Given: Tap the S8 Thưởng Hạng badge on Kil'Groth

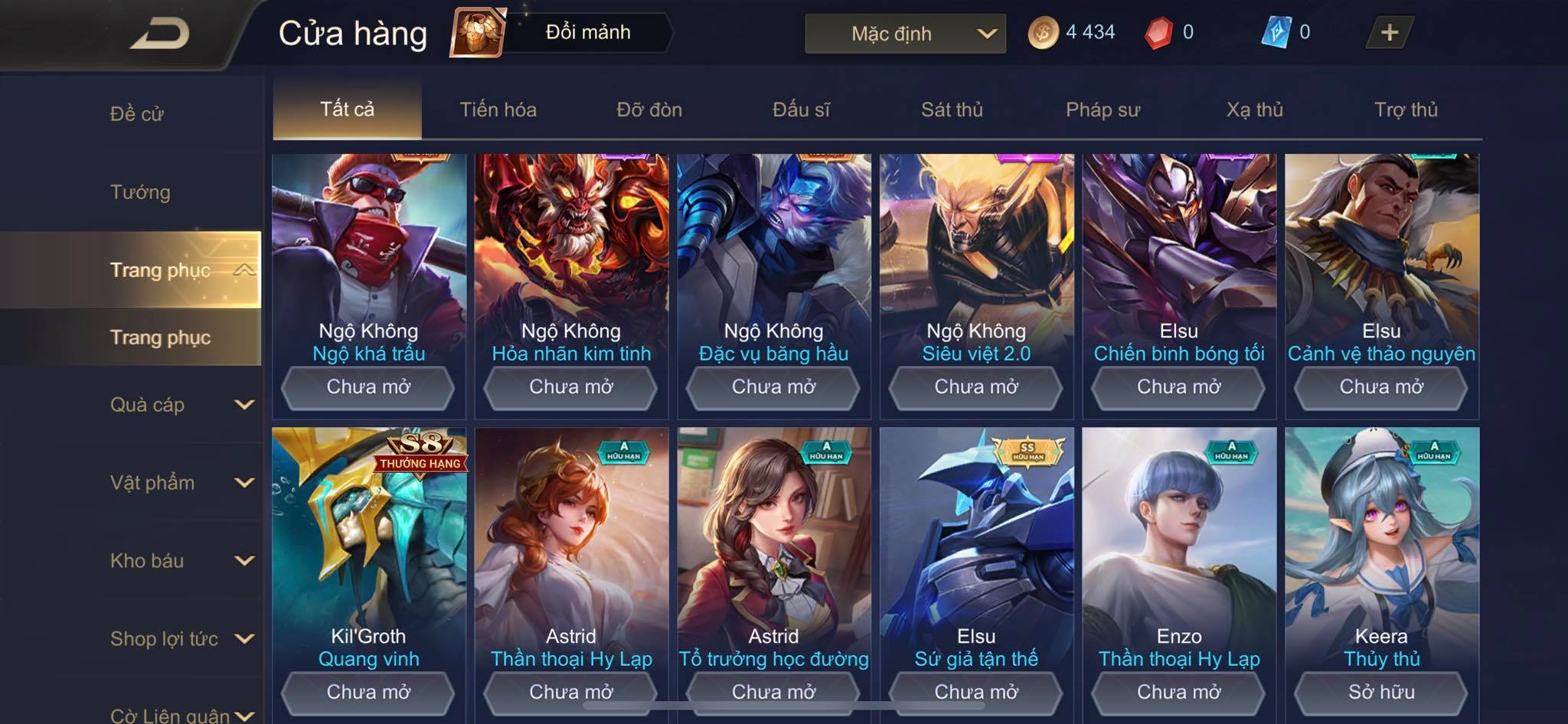Looking at the screenshot, I should [420, 452].
